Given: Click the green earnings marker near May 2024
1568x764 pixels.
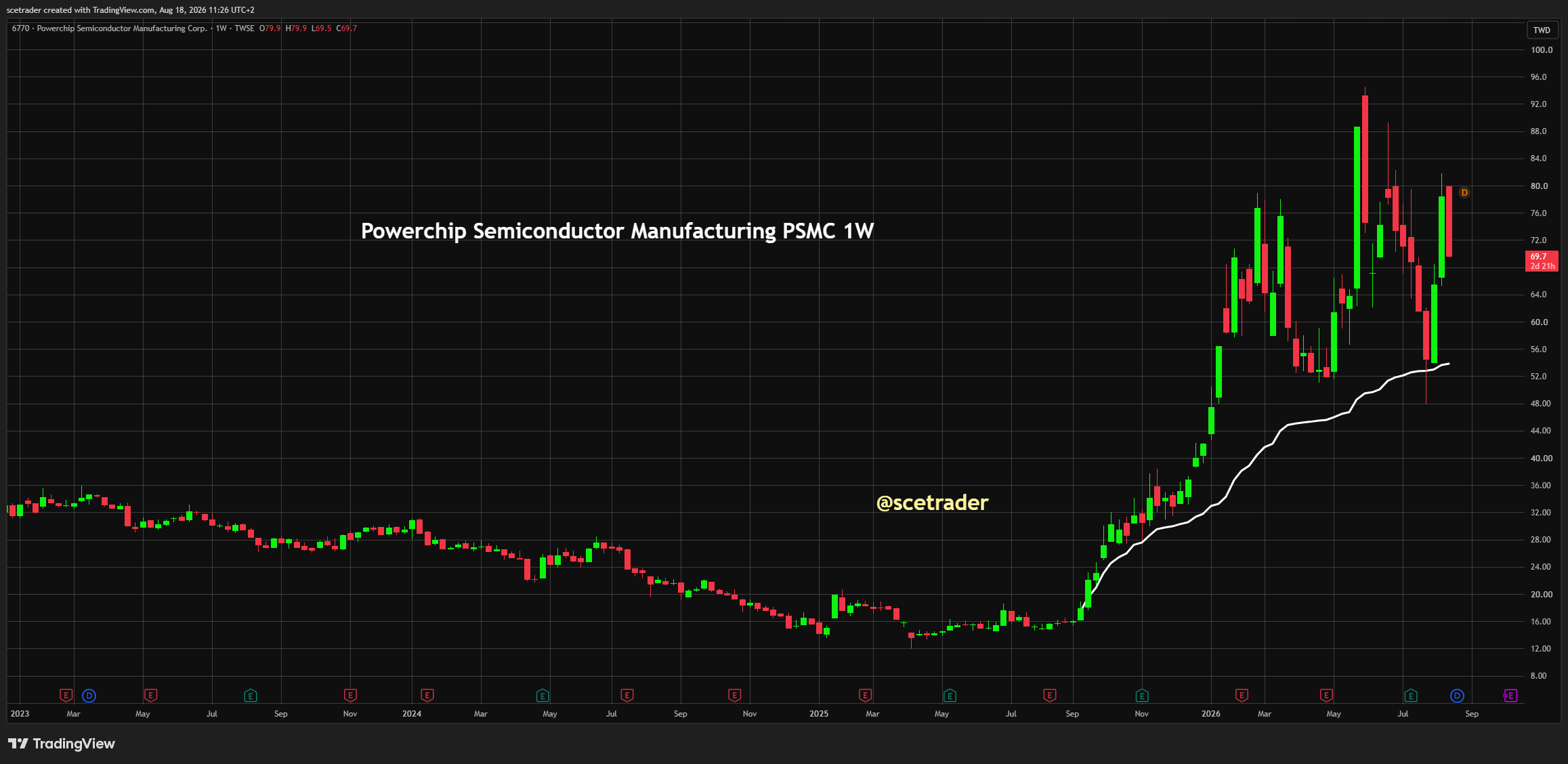Looking at the screenshot, I should (542, 695).
